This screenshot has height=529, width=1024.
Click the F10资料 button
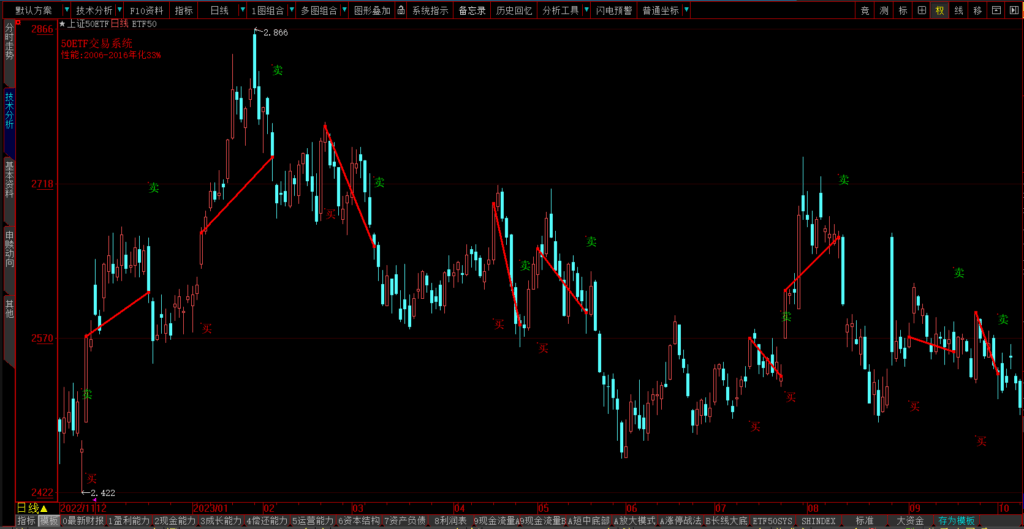147,10
